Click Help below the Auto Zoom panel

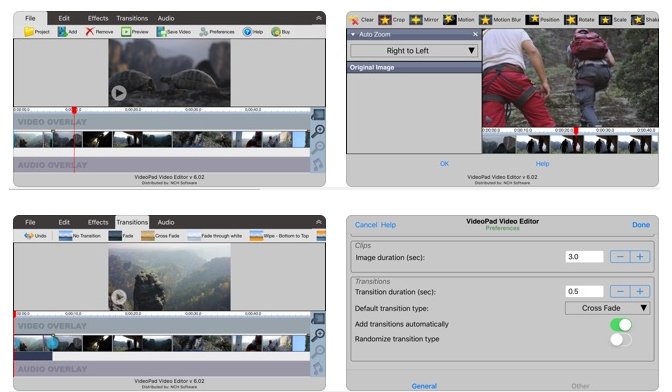coord(542,164)
